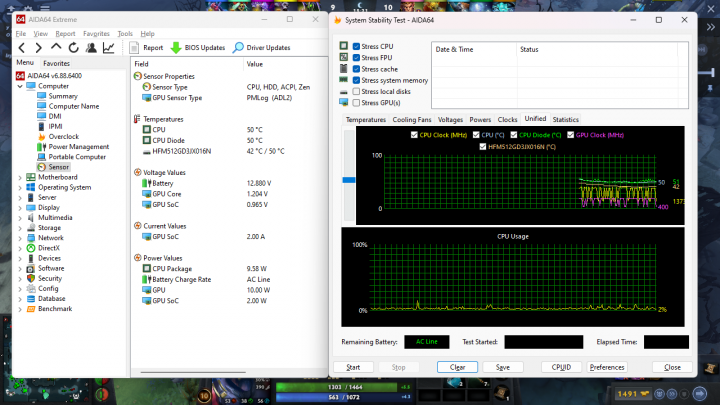Viewport: 720px width, 405px height.
Task: Expand the Server tree node
Action: point(20,197)
